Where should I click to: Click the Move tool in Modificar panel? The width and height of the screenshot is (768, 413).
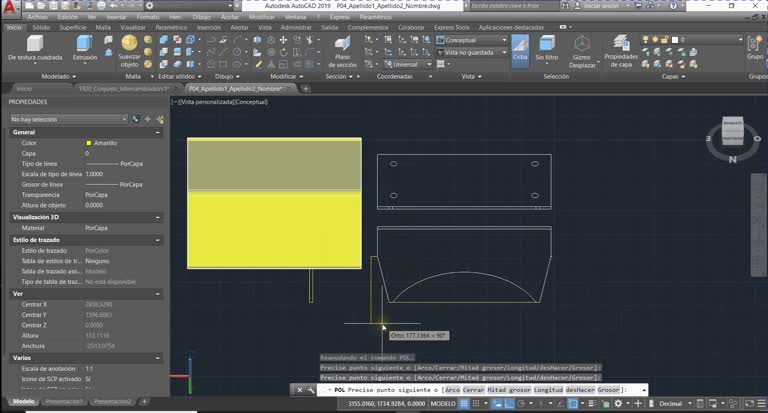(x=283, y=40)
